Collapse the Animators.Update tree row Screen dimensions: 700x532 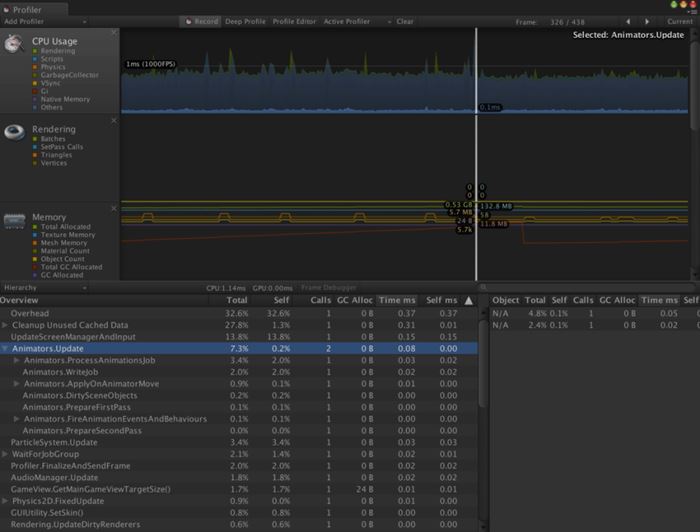pyautogui.click(x=5, y=348)
